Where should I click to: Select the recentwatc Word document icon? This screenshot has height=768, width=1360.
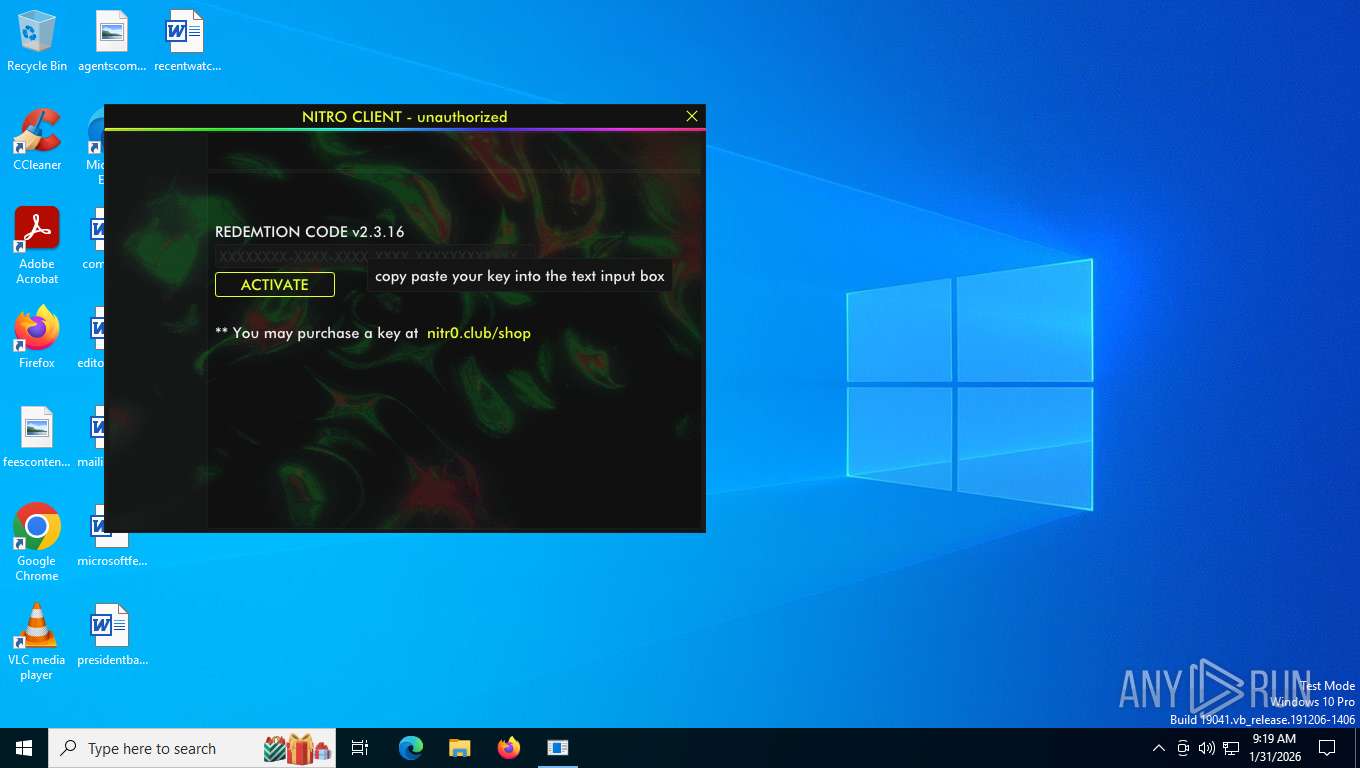[187, 42]
